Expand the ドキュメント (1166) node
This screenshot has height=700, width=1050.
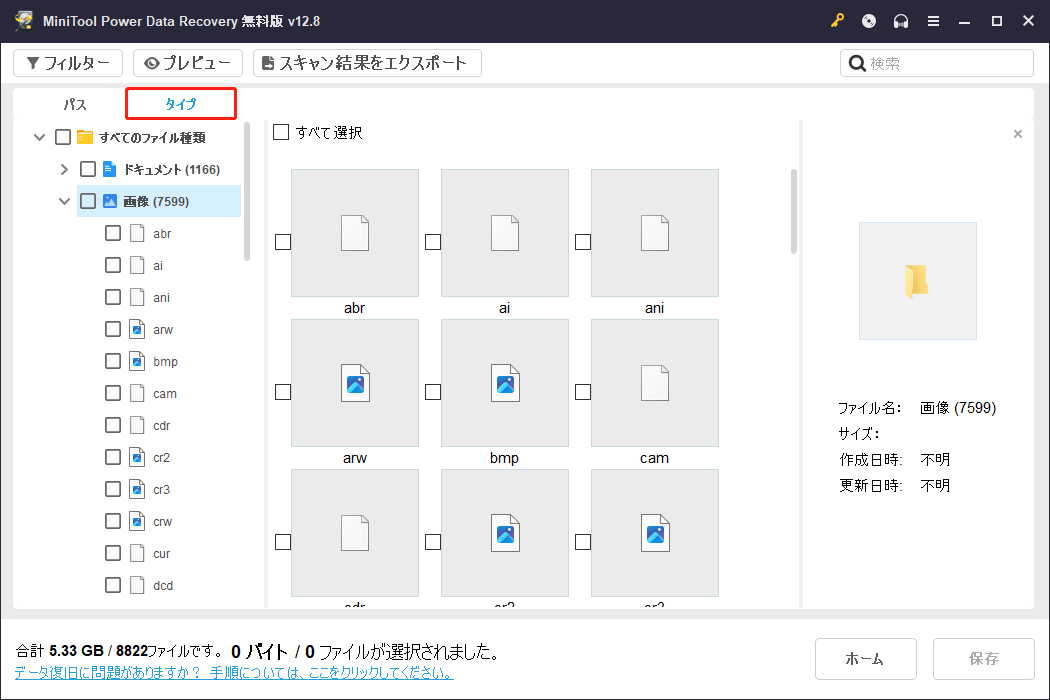click(x=64, y=168)
